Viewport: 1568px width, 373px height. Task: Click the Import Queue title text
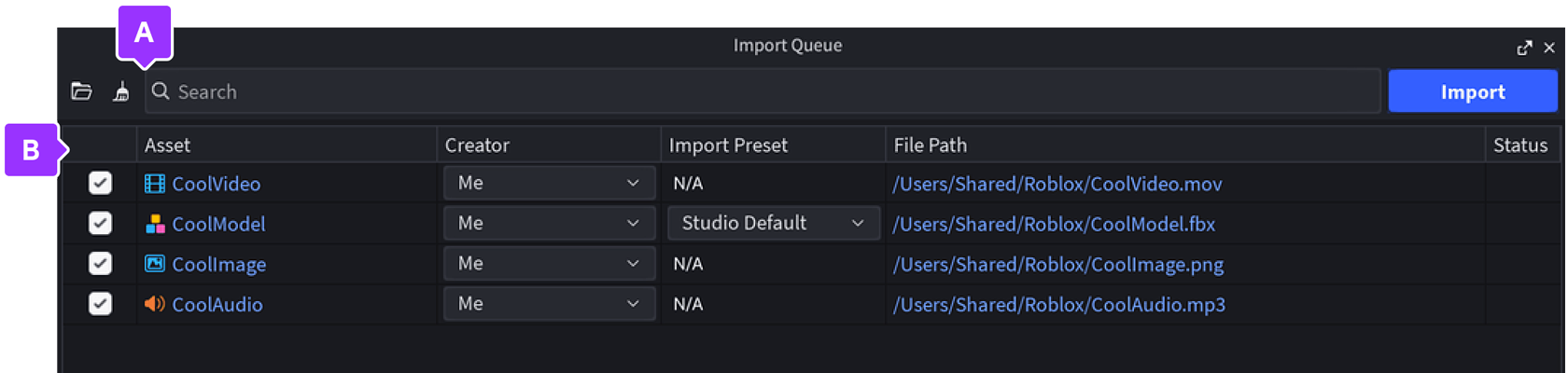788,46
